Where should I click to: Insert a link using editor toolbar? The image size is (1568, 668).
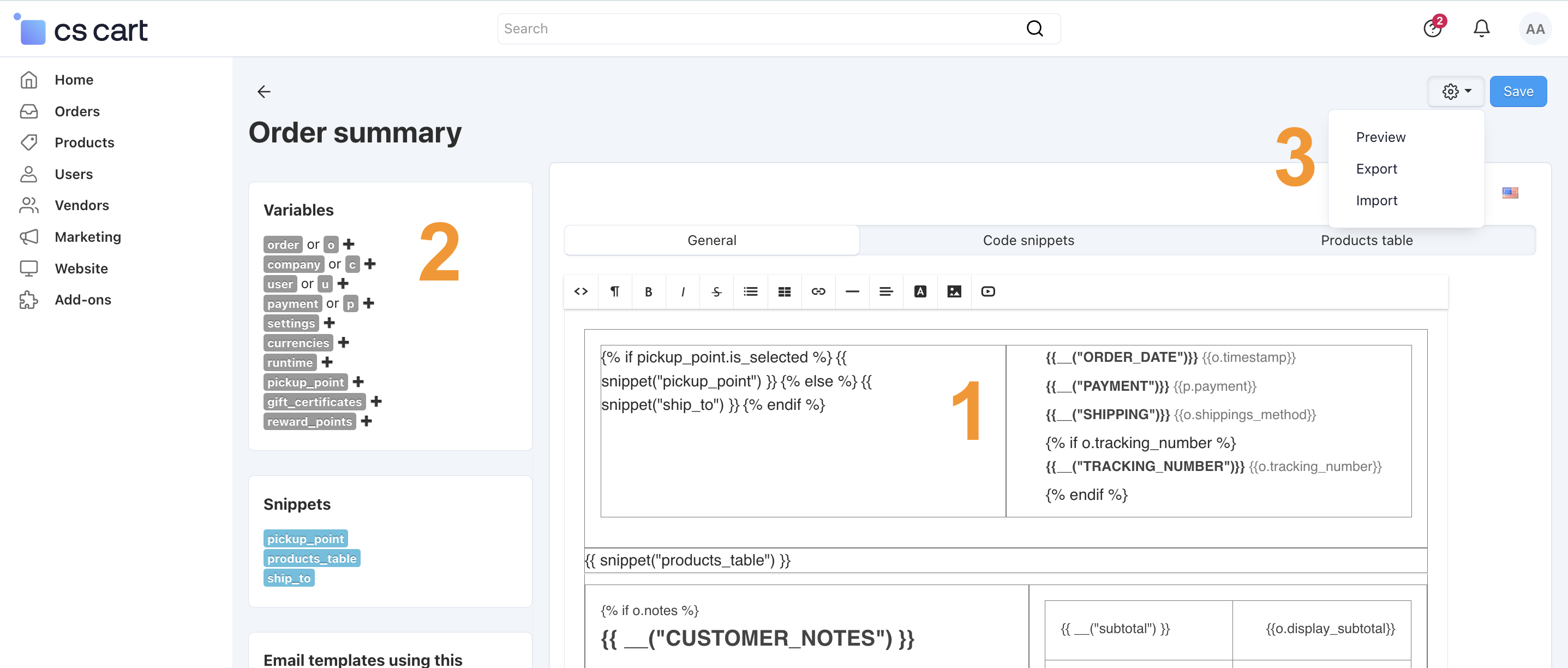tap(819, 291)
